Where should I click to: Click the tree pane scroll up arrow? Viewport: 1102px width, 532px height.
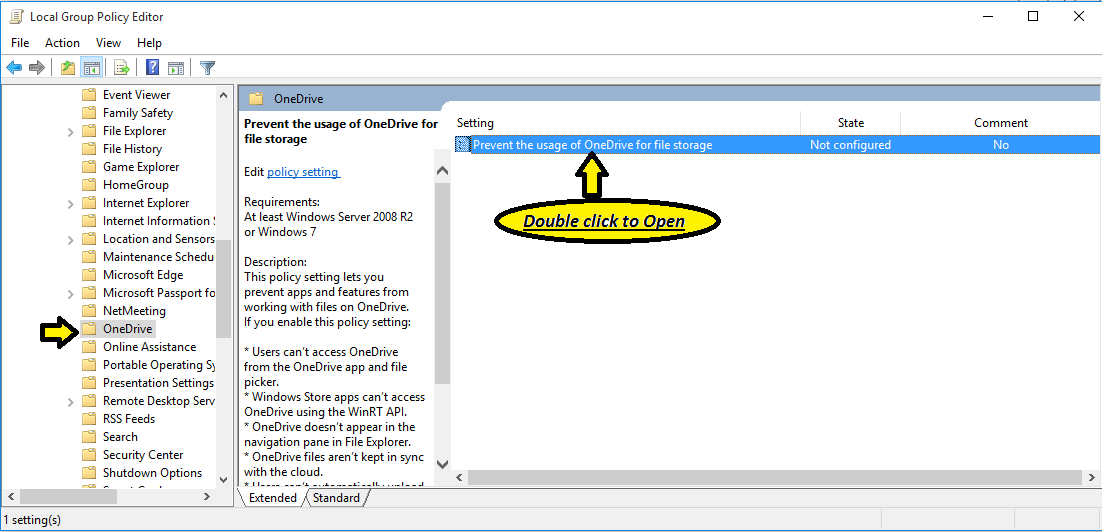tap(223, 95)
